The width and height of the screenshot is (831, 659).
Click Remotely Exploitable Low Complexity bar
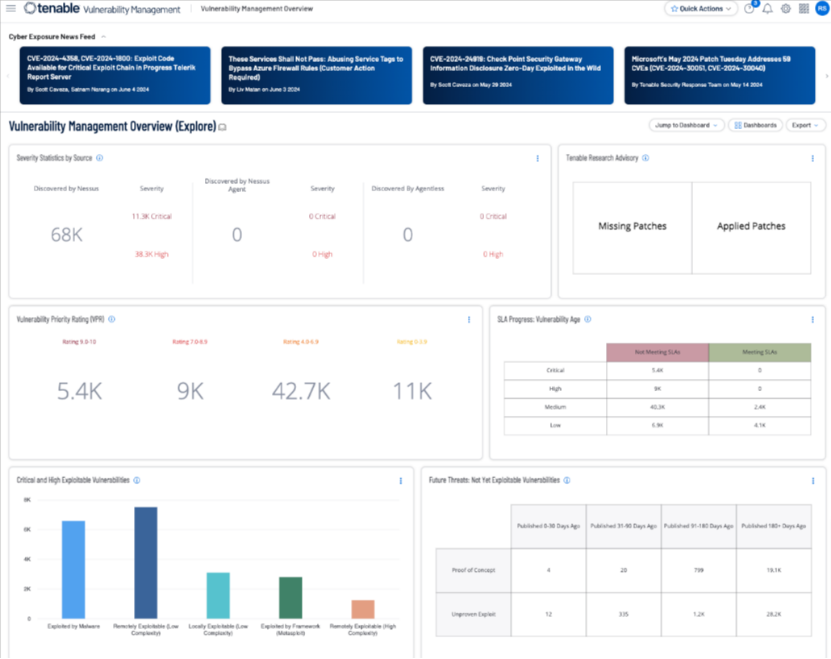(146, 563)
